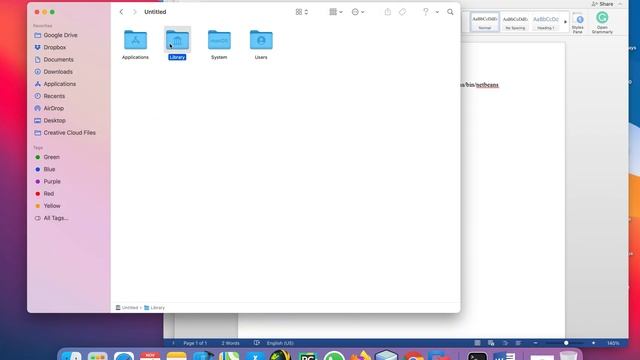Open Calendar from the Dock
This screenshot has width=640, height=360.
pyautogui.click(x=150, y=356)
